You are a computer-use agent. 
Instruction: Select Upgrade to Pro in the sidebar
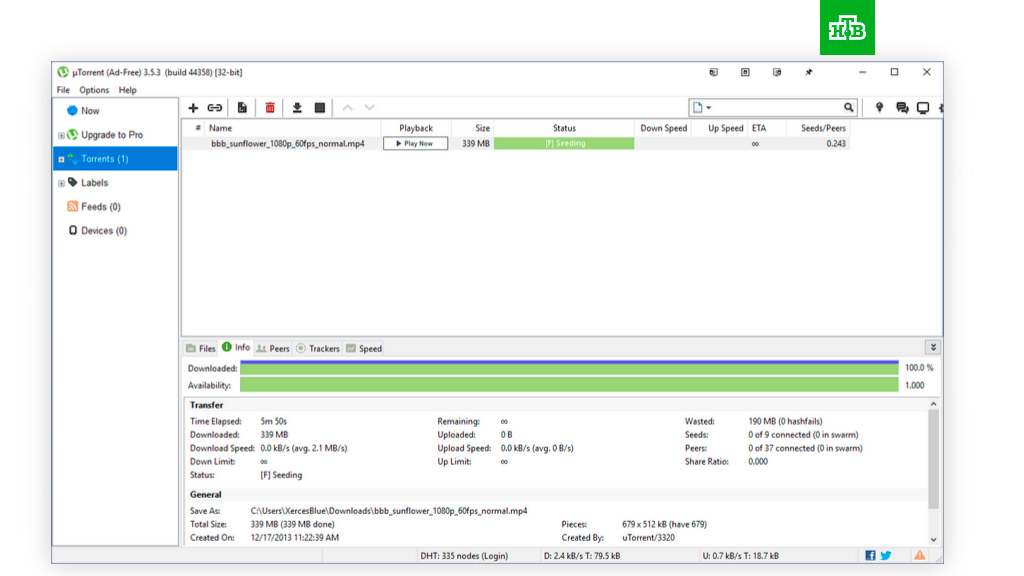(x=112, y=135)
